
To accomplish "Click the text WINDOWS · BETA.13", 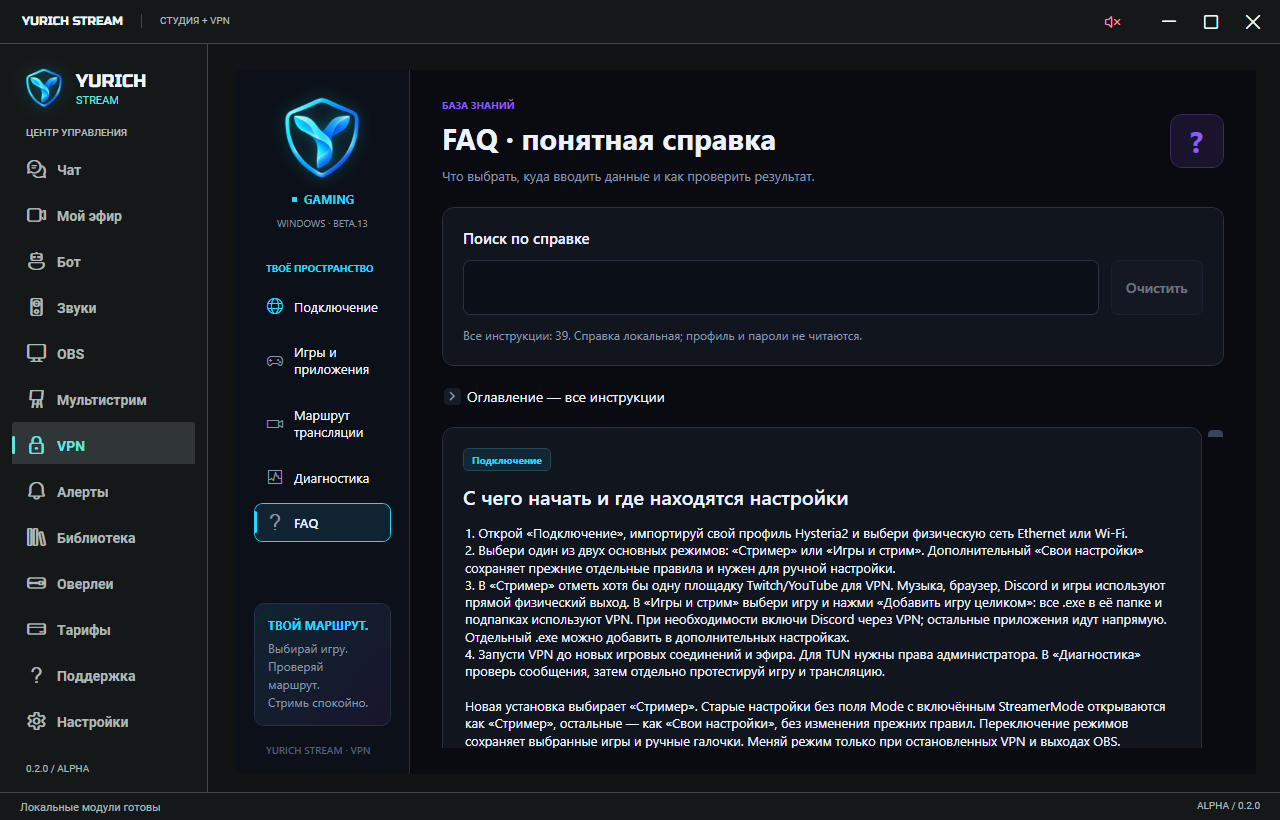I will [x=322, y=223].
